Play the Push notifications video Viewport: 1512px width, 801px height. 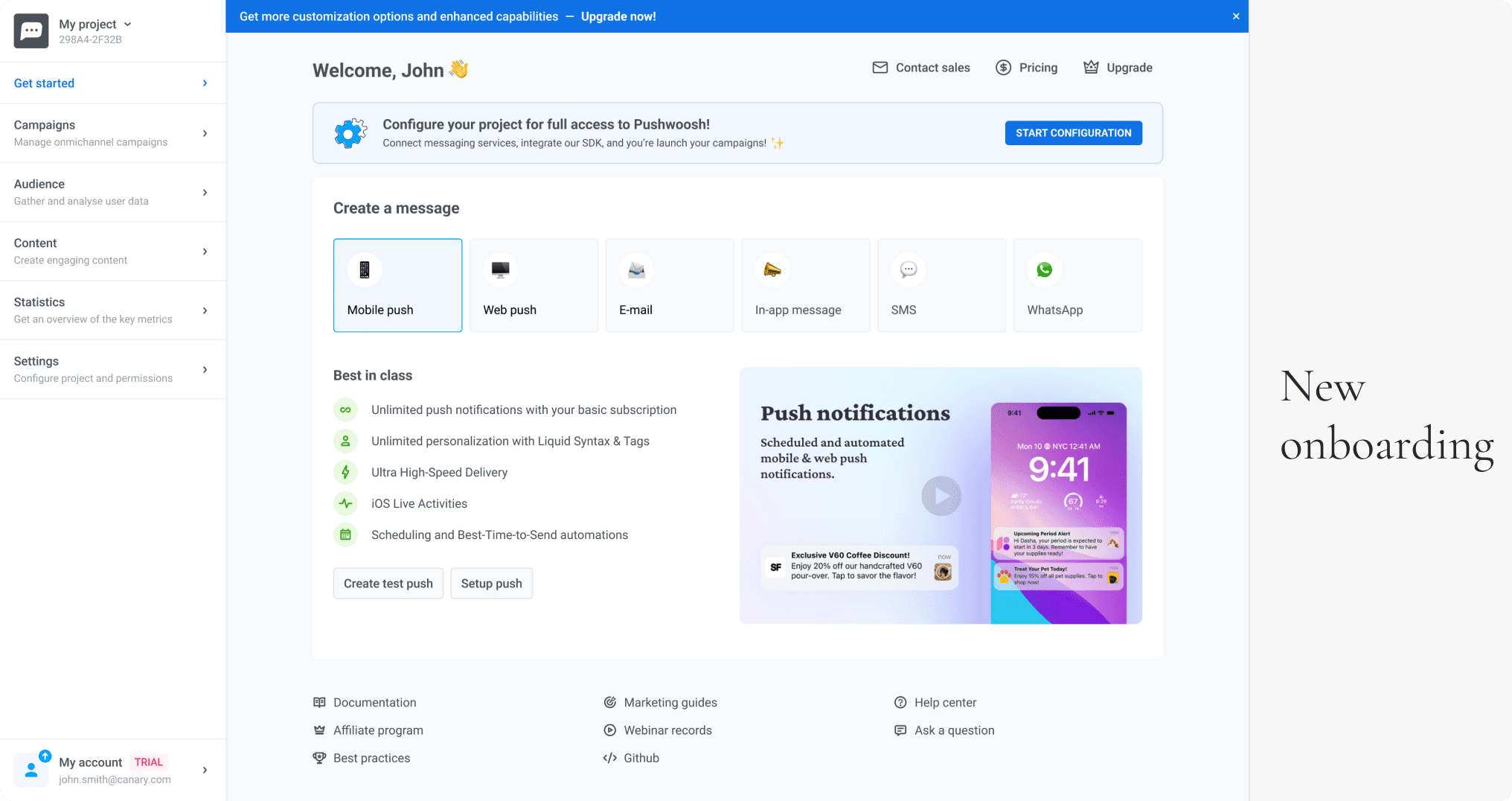941,496
